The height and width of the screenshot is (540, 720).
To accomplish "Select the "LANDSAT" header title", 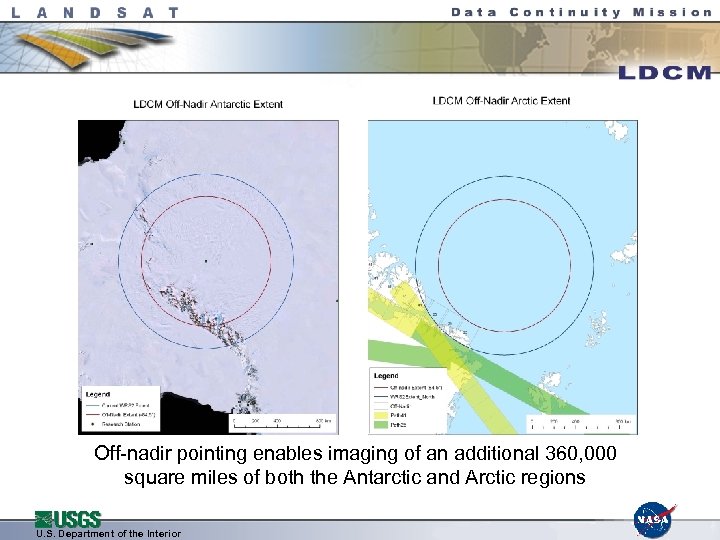I will 95,12.
